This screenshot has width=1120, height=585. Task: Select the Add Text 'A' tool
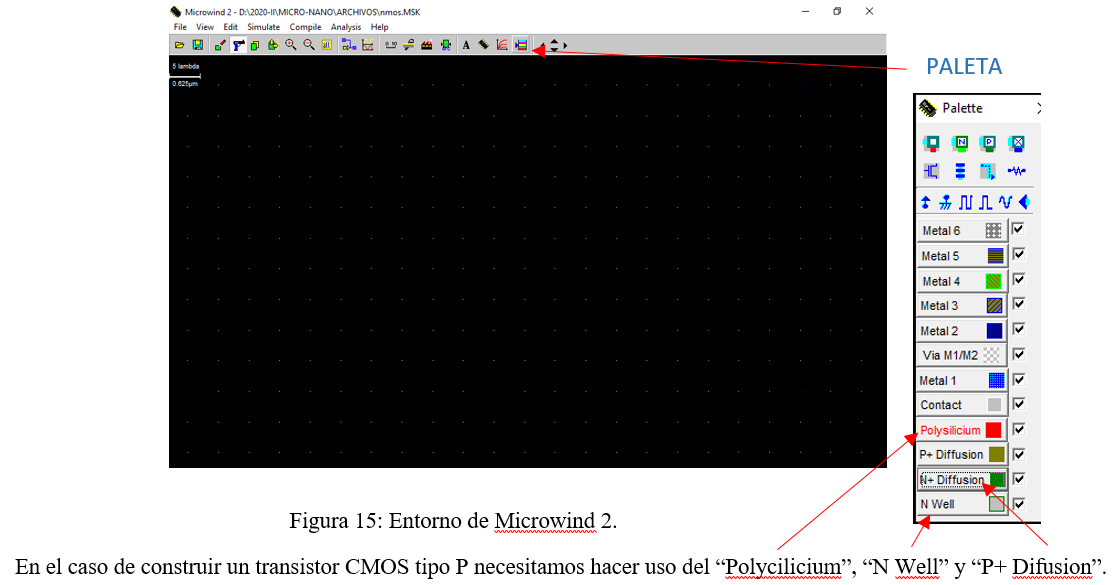point(466,45)
